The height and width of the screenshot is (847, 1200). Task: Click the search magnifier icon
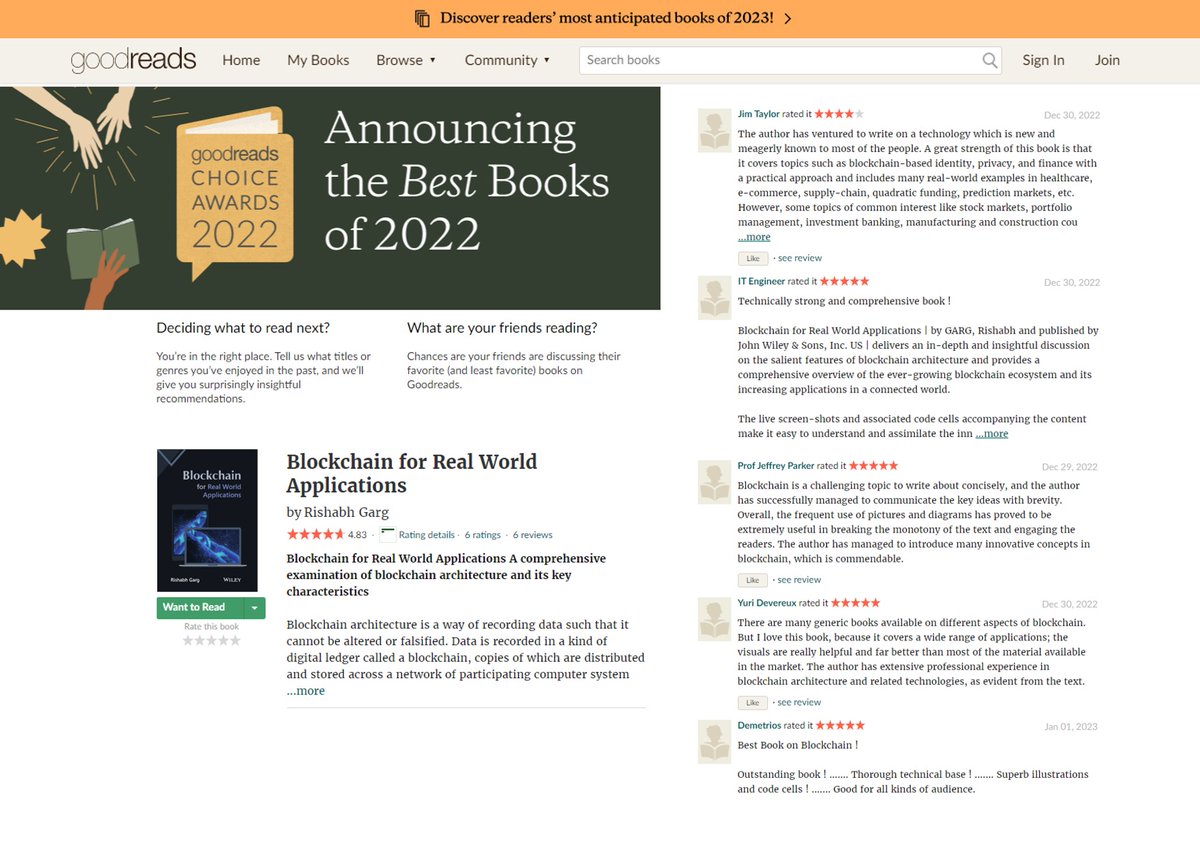pos(990,60)
